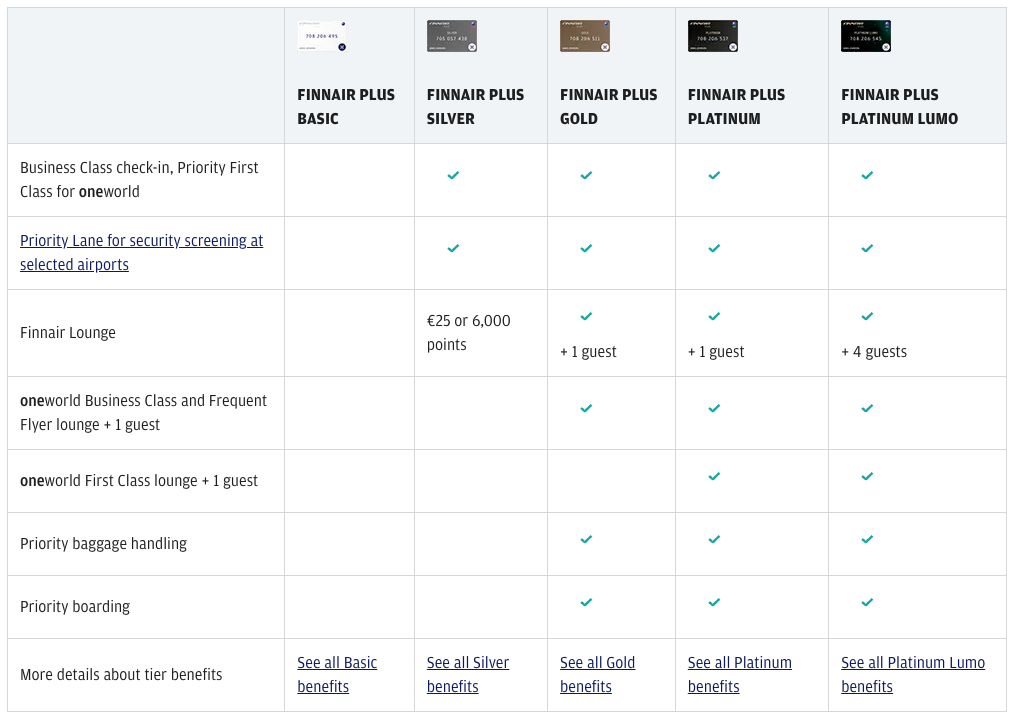
Task: Click the Finnair Plus Platinum Lumo card image
Action: tap(866, 36)
